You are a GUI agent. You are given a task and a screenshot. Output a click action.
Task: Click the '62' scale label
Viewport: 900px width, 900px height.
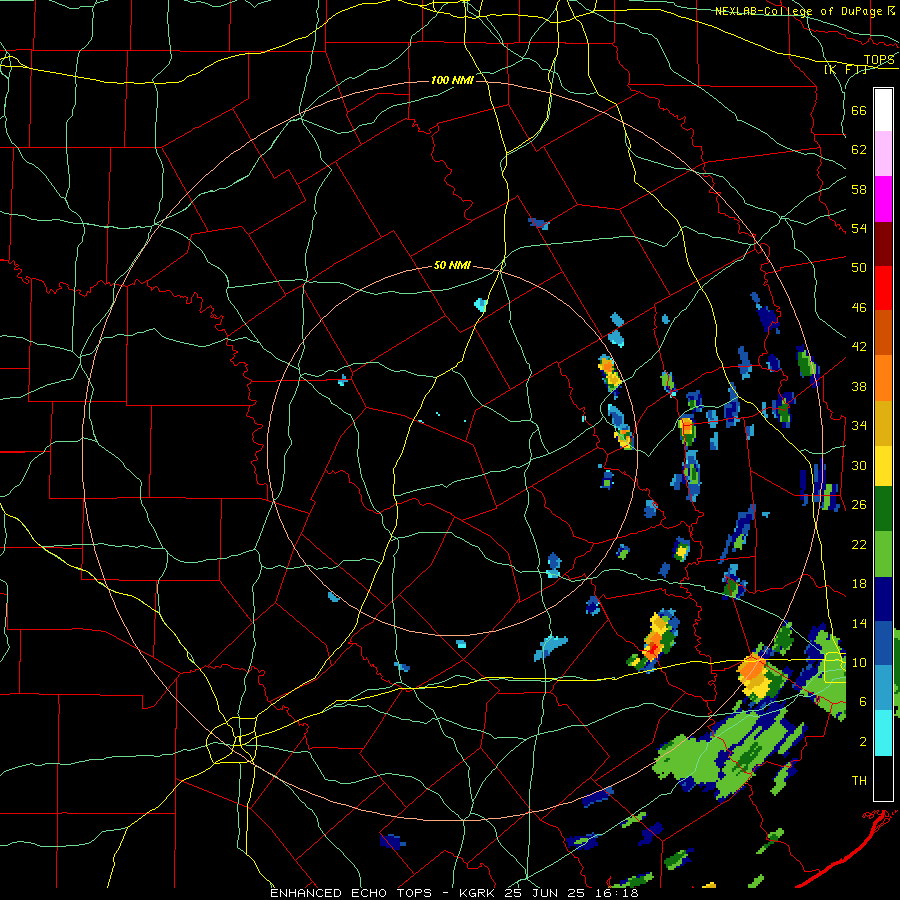pyautogui.click(x=859, y=150)
